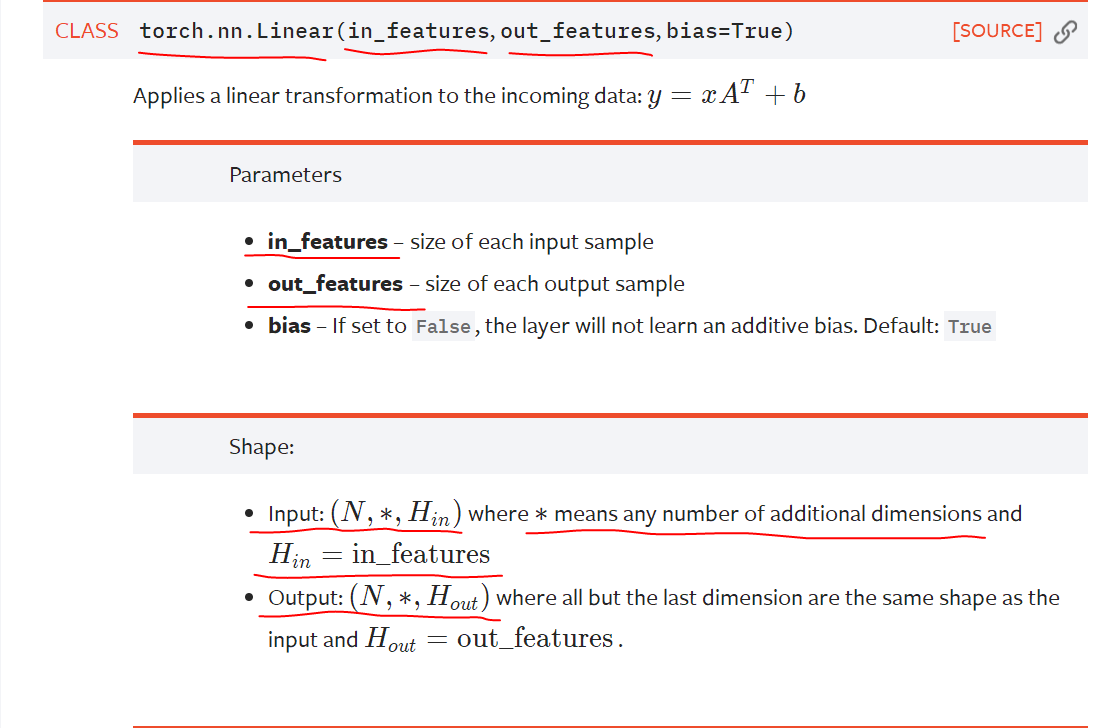This screenshot has height=728, width=1094.
Task: Click 'size of each output sample' text
Action: click(555, 284)
